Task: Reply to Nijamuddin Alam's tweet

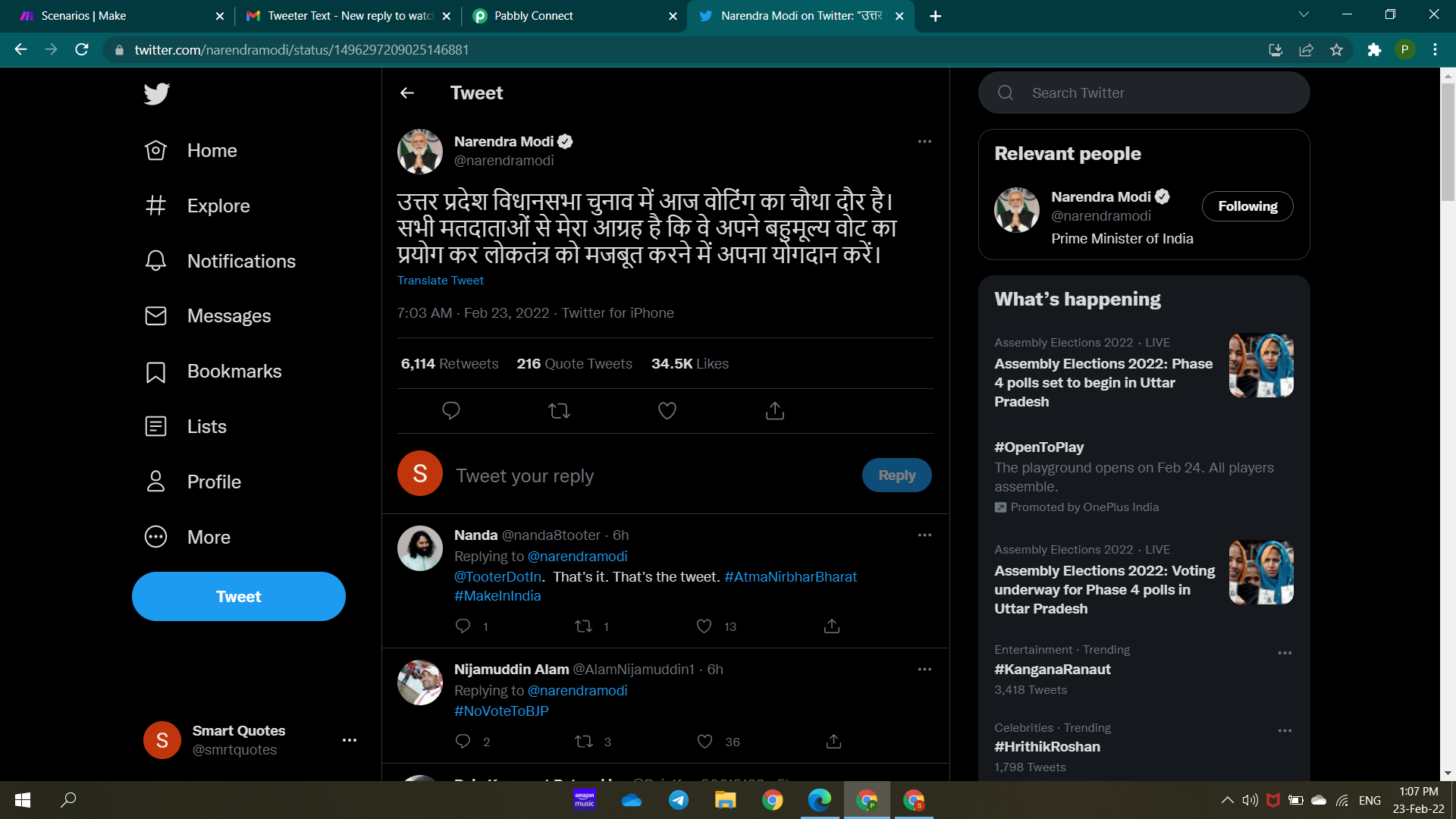Action: [x=463, y=742]
